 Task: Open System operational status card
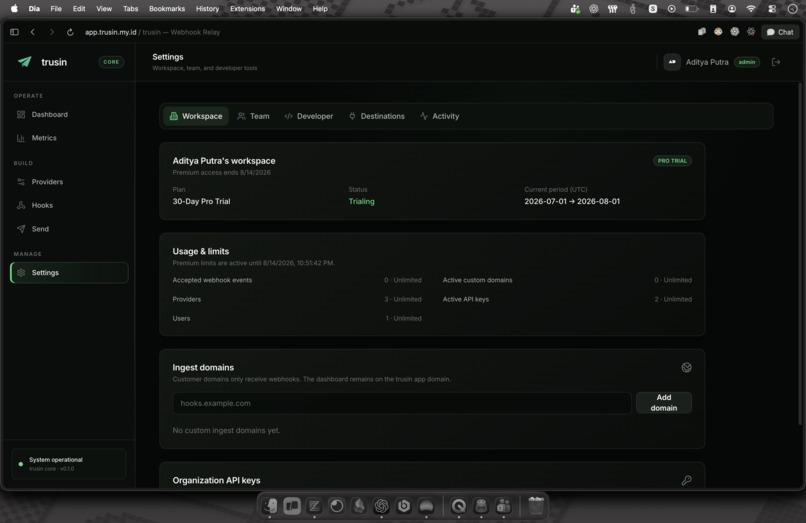(x=69, y=464)
